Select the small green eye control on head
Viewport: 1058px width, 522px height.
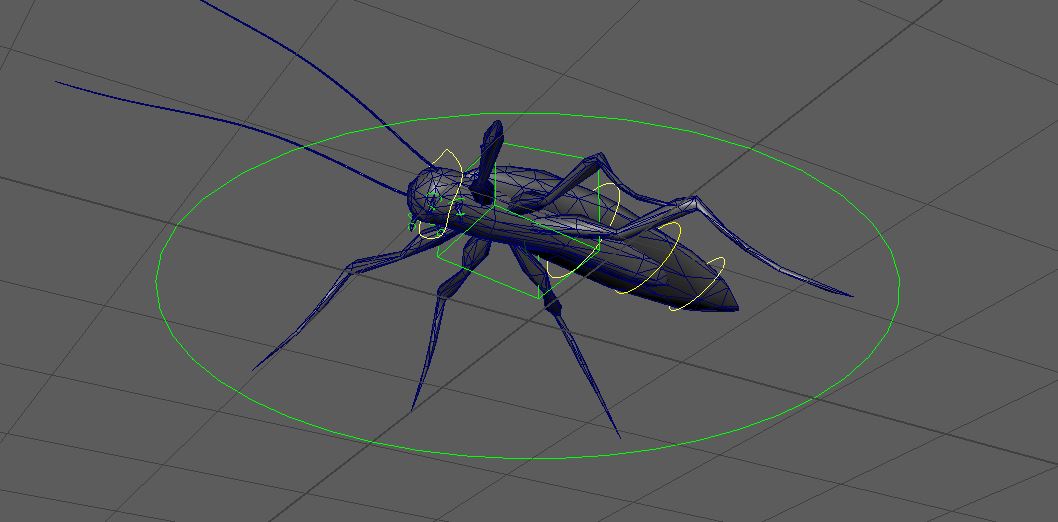[433, 198]
